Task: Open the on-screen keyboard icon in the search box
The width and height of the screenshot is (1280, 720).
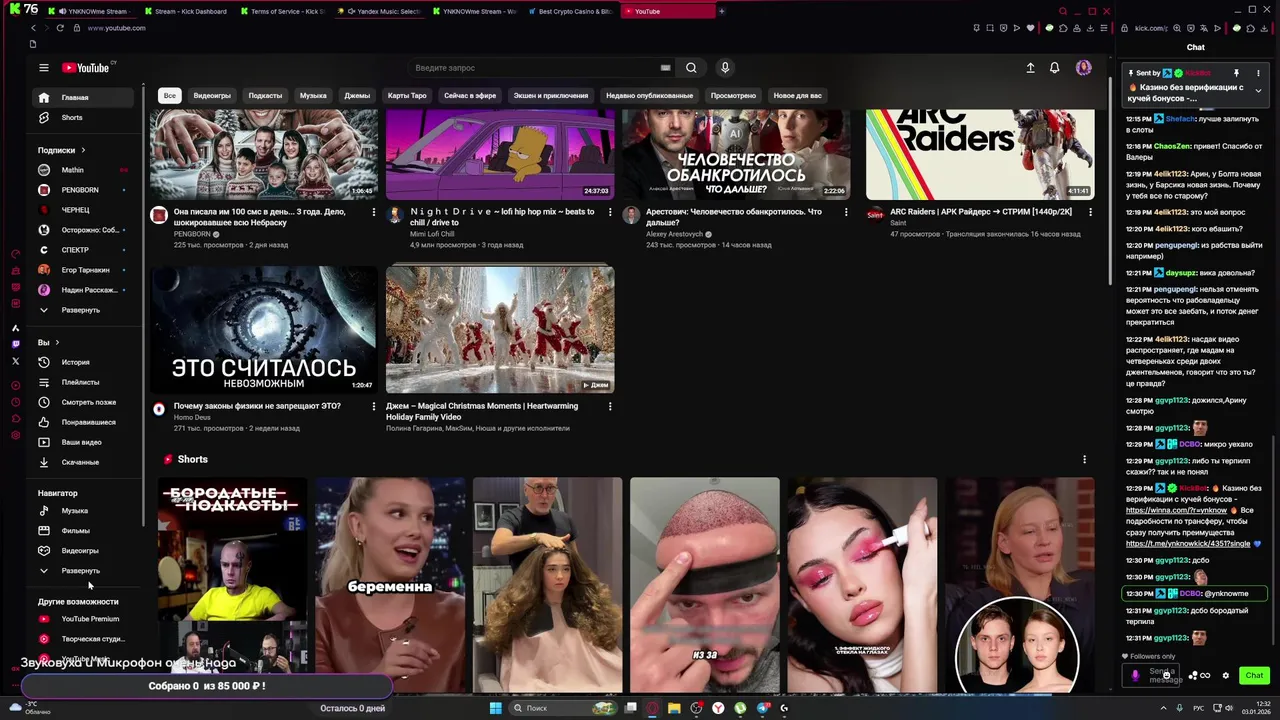Action: click(x=665, y=68)
